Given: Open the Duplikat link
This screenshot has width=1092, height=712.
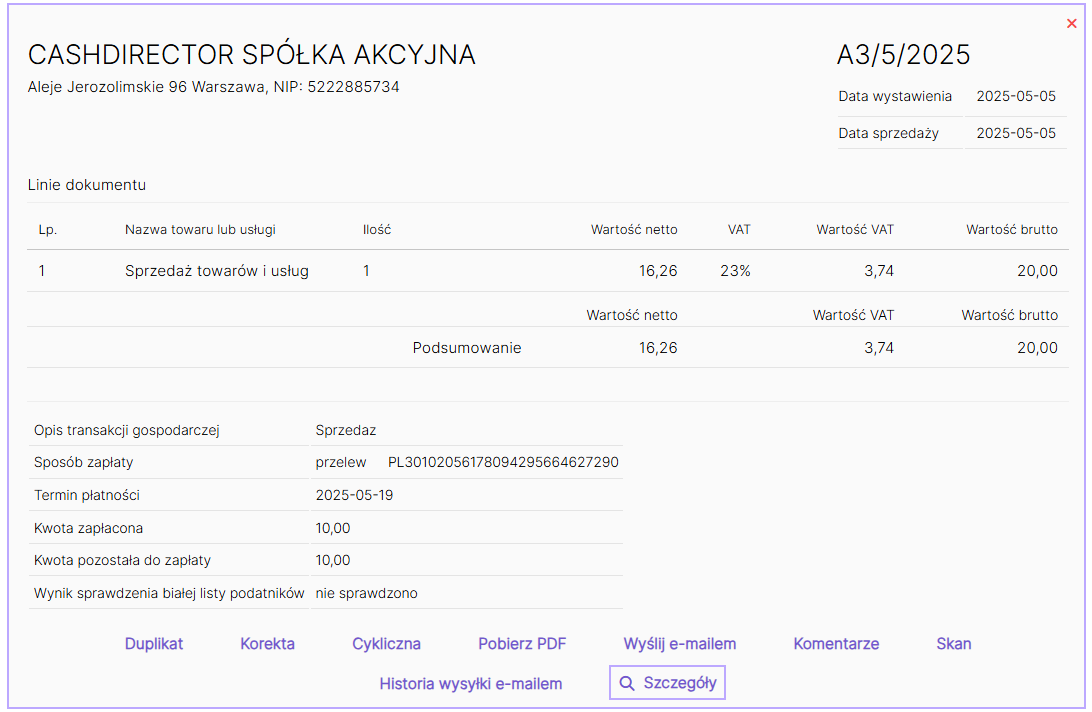Looking at the screenshot, I should tap(154, 644).
